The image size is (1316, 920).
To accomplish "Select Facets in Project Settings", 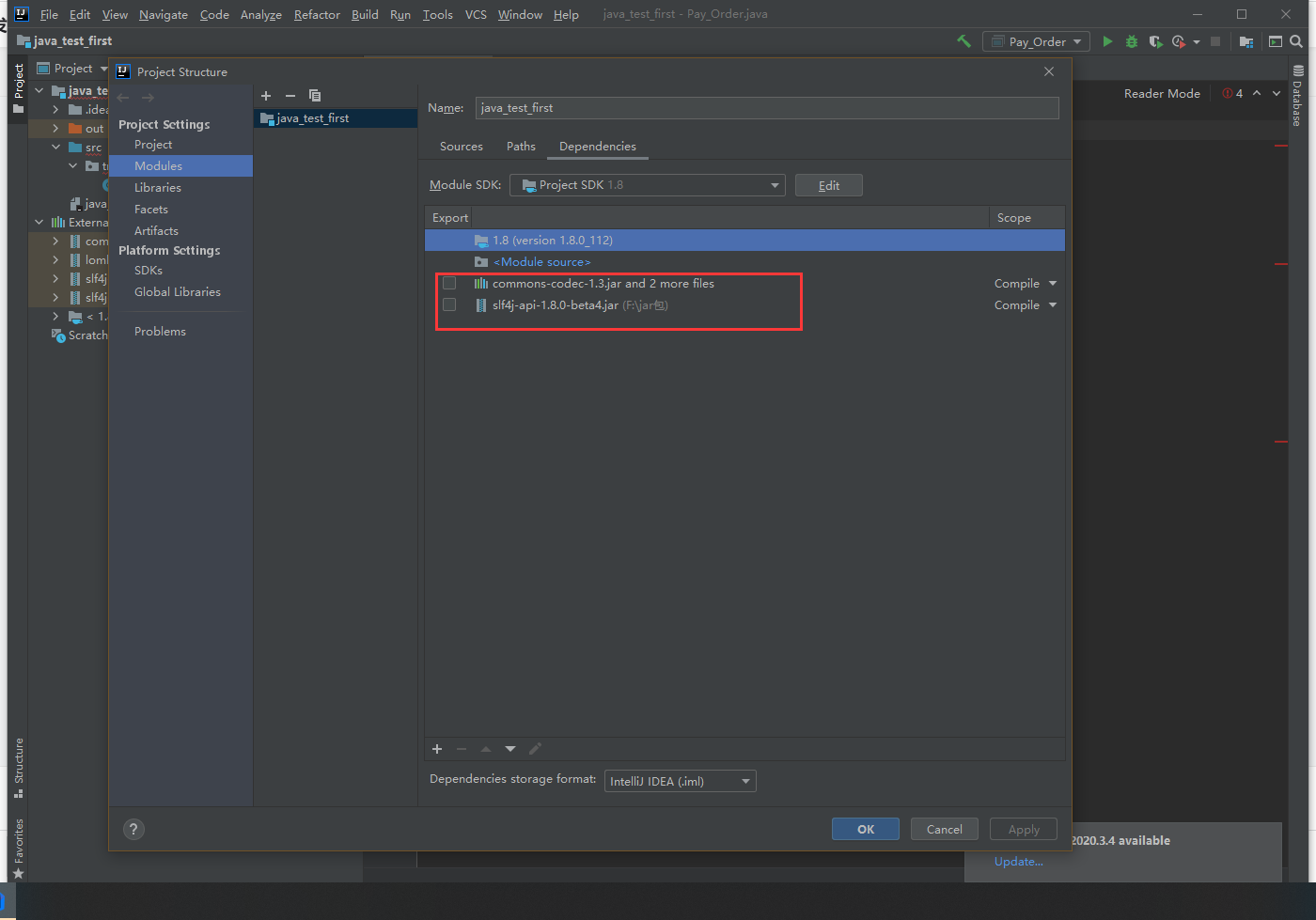I will coord(151,210).
